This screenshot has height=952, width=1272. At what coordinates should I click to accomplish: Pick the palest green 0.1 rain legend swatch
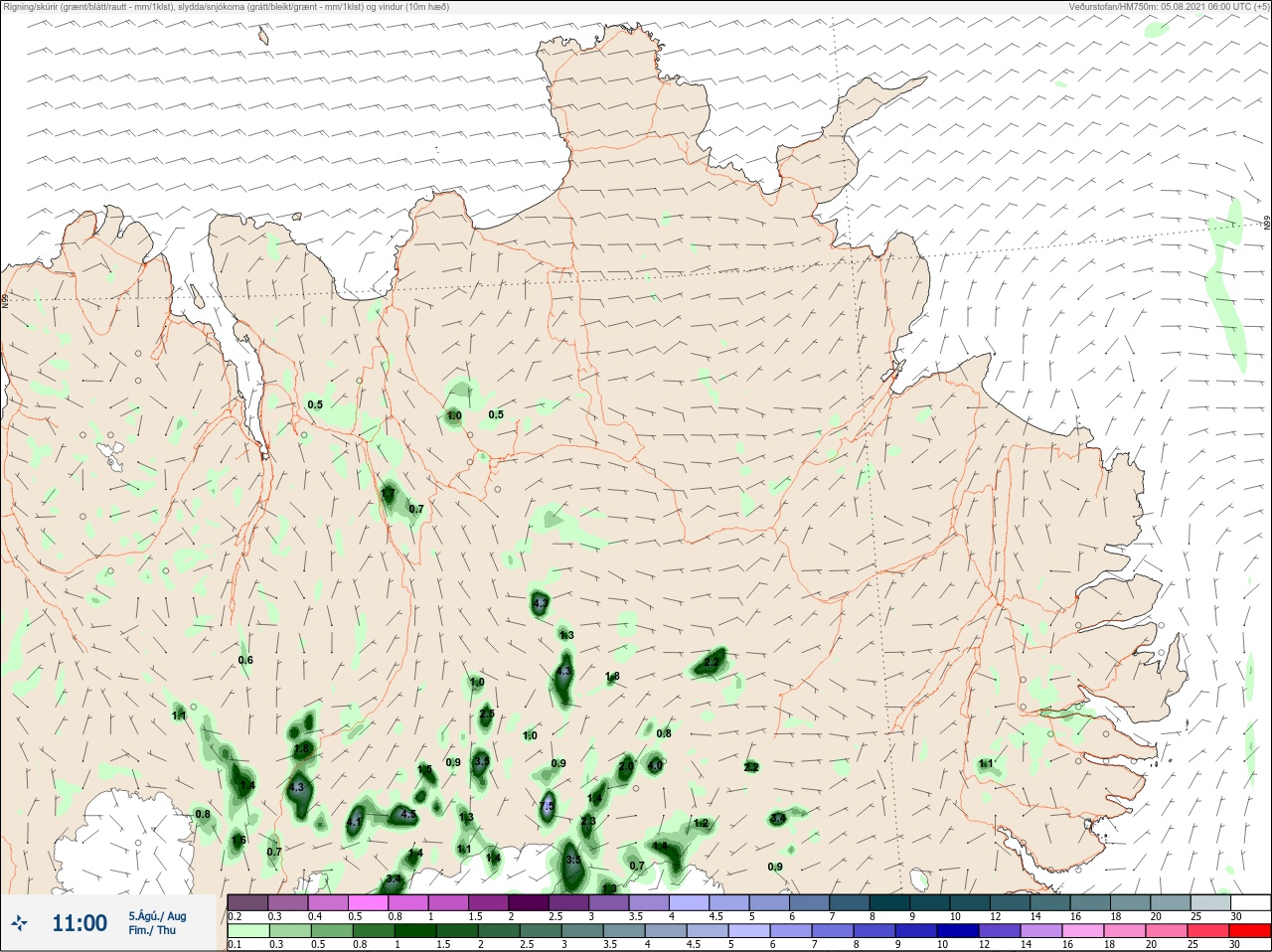coord(247,931)
